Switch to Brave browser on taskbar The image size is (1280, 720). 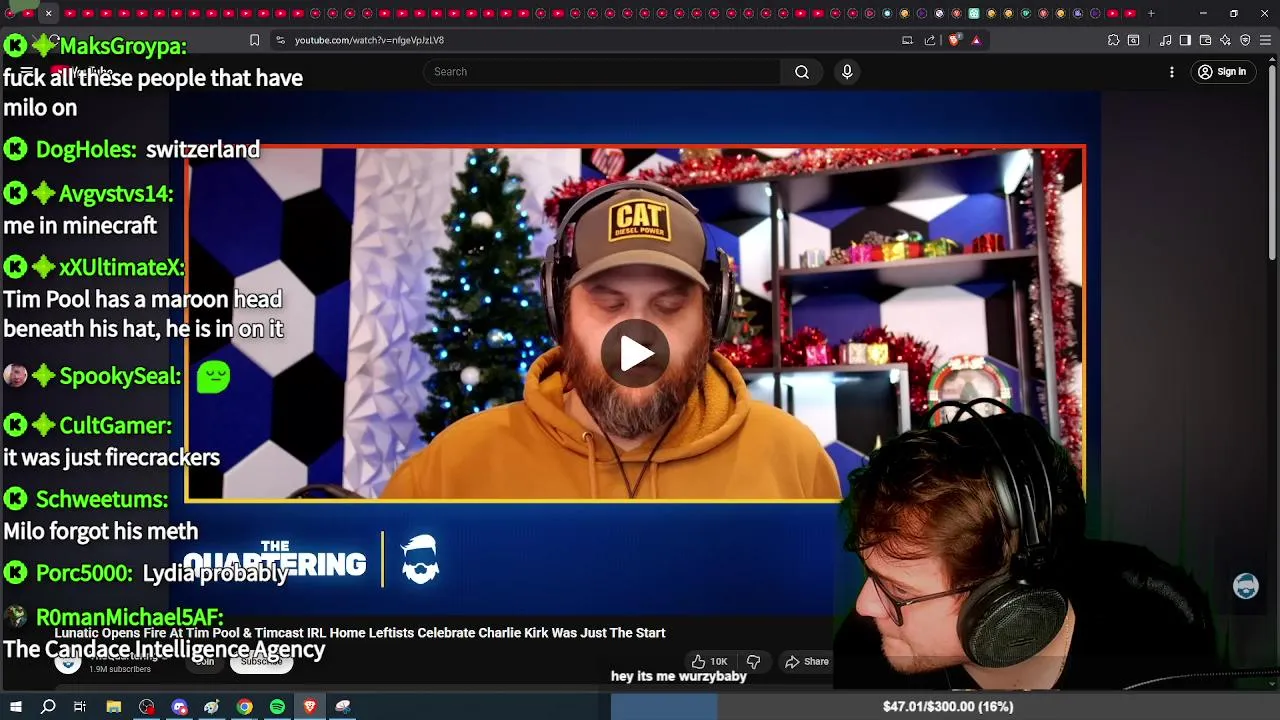[310, 707]
